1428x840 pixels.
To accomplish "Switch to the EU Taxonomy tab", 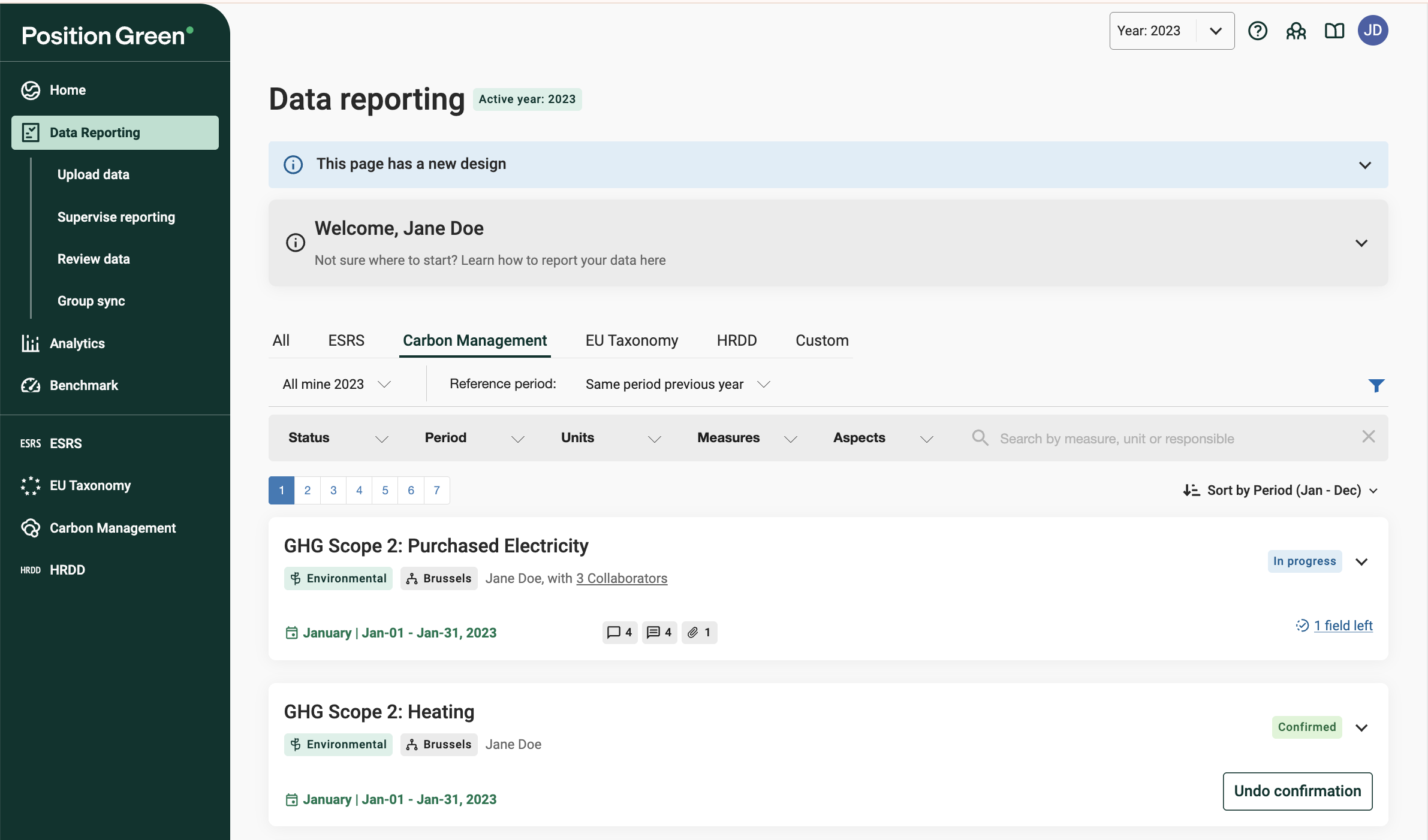I will (631, 340).
